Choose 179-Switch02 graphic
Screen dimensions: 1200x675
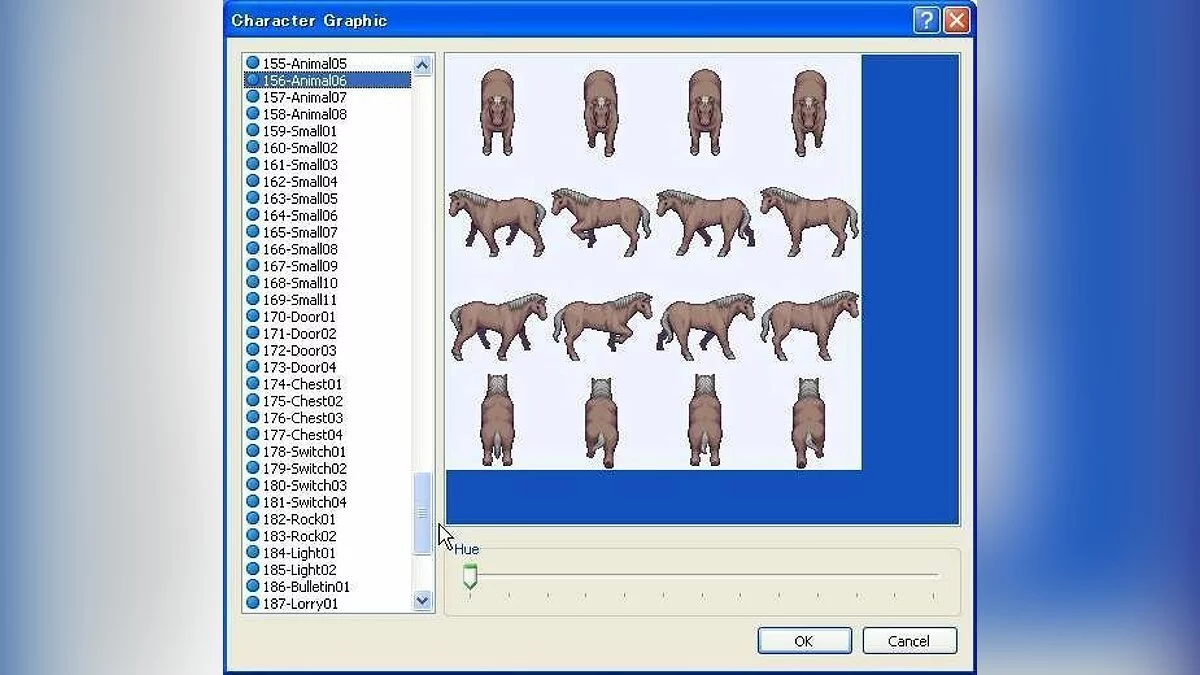click(x=328, y=469)
